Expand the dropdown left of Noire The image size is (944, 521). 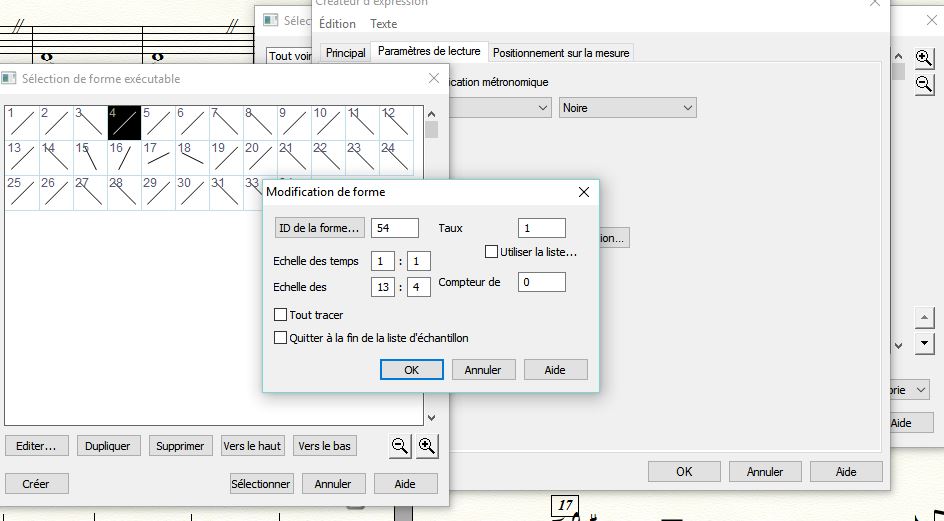pos(543,107)
